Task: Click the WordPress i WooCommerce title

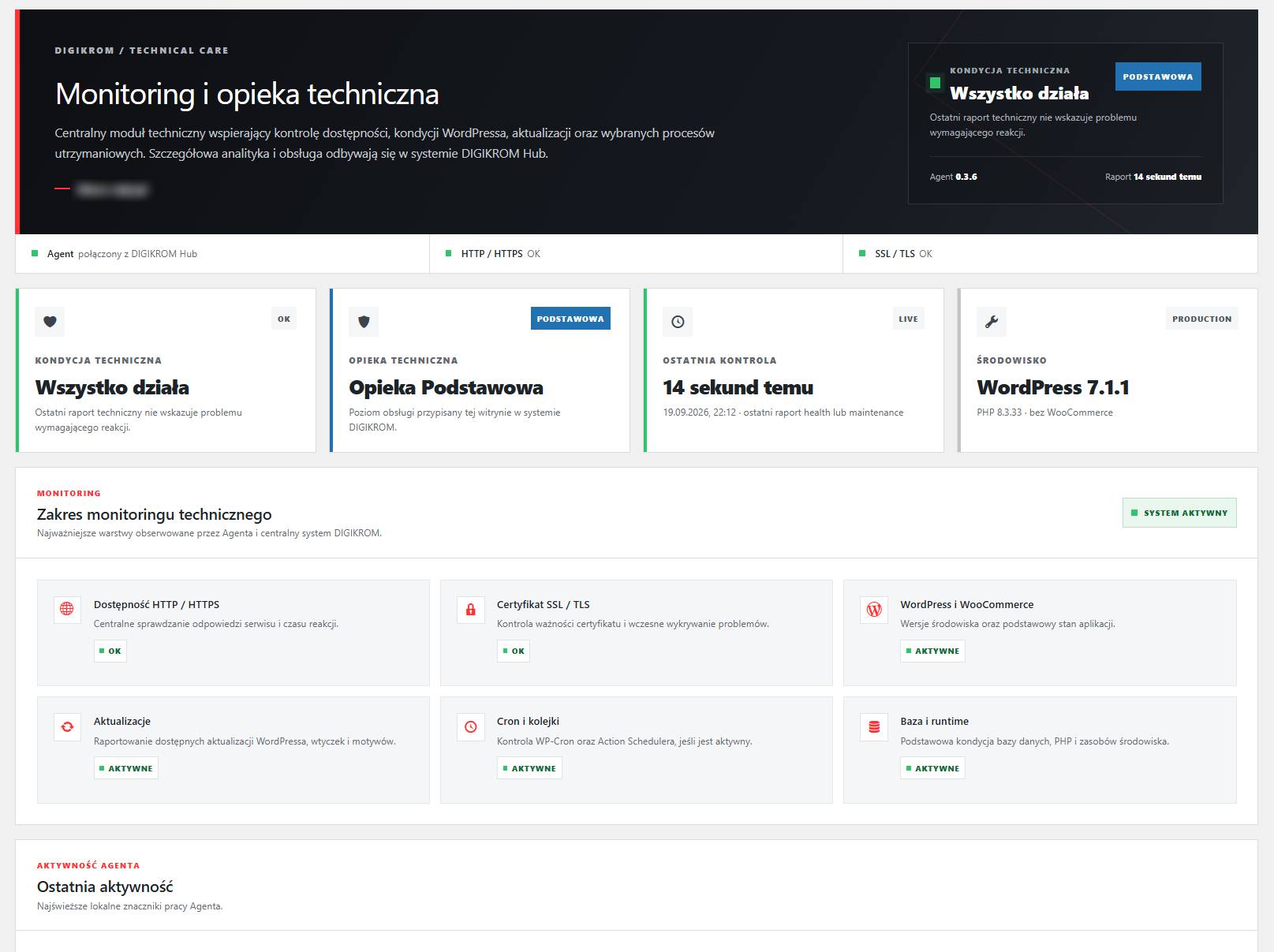Action: tap(966, 604)
